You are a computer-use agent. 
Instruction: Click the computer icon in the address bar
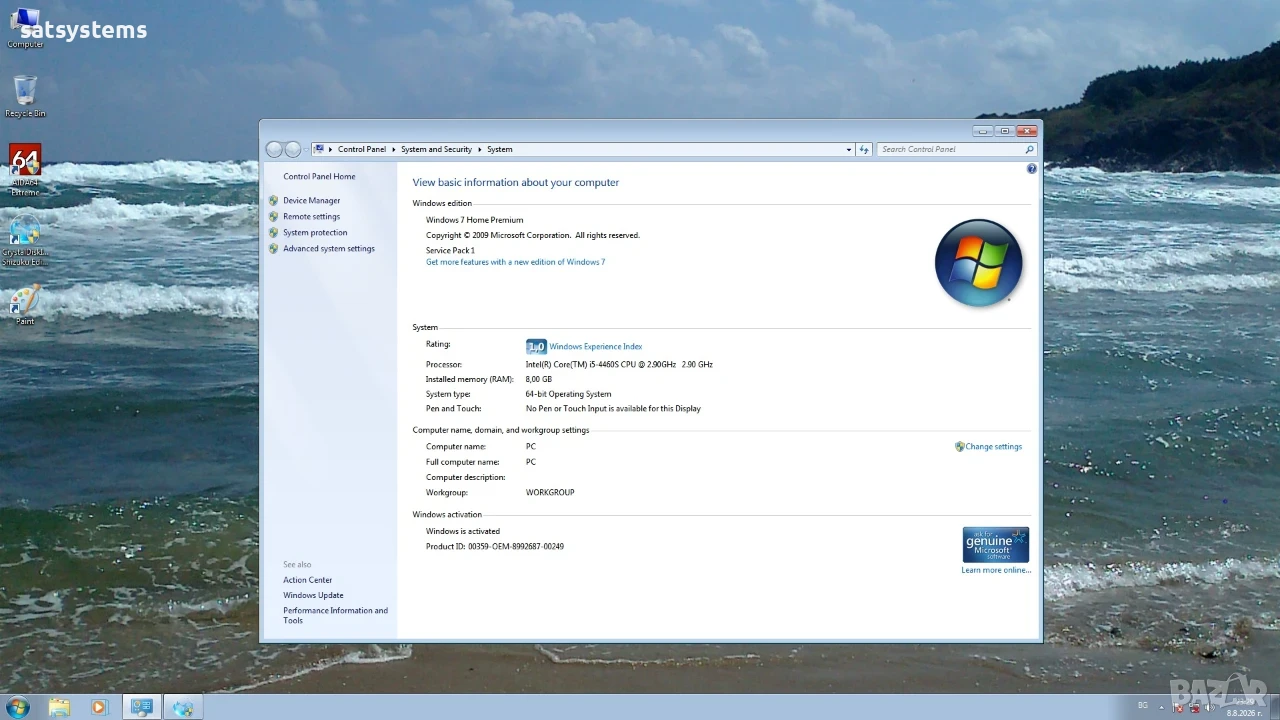click(319, 149)
